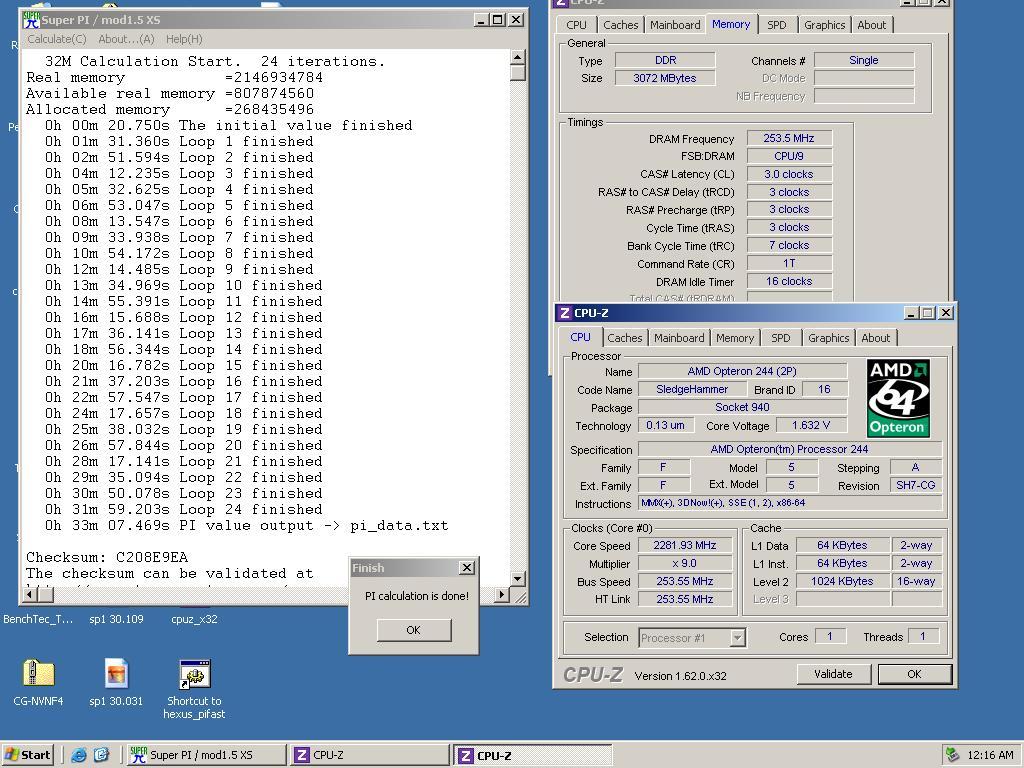Image resolution: width=1024 pixels, height=768 pixels.
Task: Select Mainboard tab in back CPU-Z window
Action: pyautogui.click(x=675, y=25)
